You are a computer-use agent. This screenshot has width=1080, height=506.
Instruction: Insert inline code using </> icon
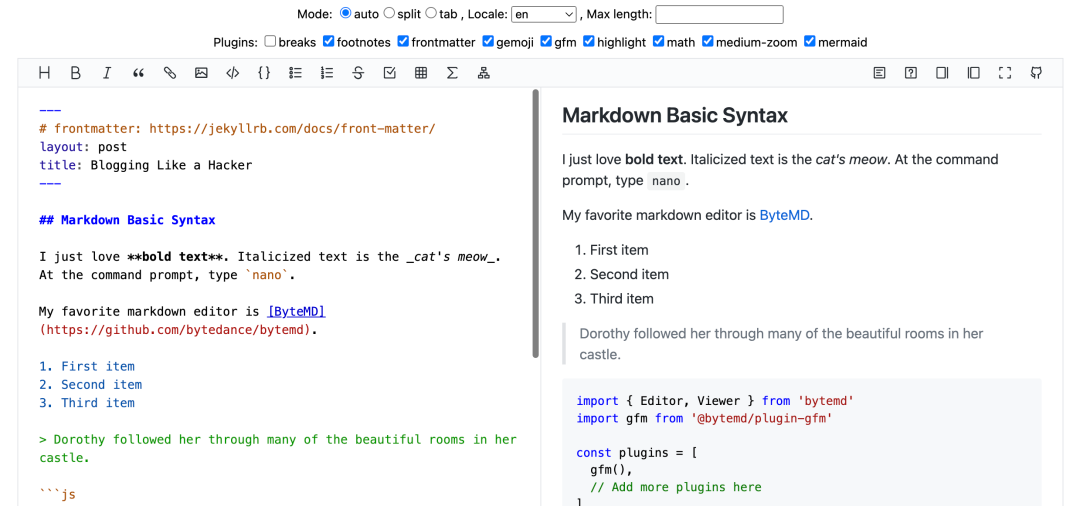pos(232,73)
